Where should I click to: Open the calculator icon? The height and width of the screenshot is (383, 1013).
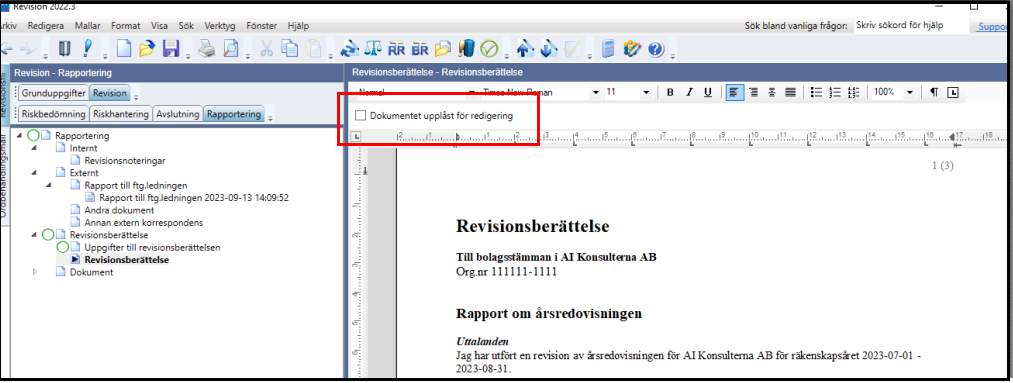click(608, 48)
